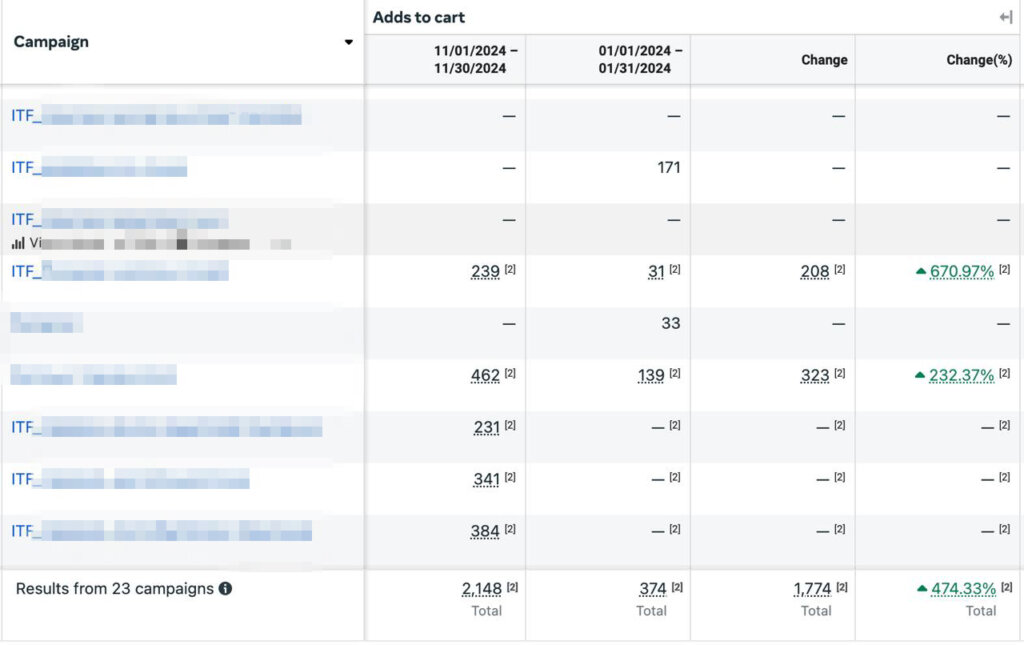The image size is (1024, 645).
Task: Open the Campaign column dropdown arrow
Action: [348, 42]
